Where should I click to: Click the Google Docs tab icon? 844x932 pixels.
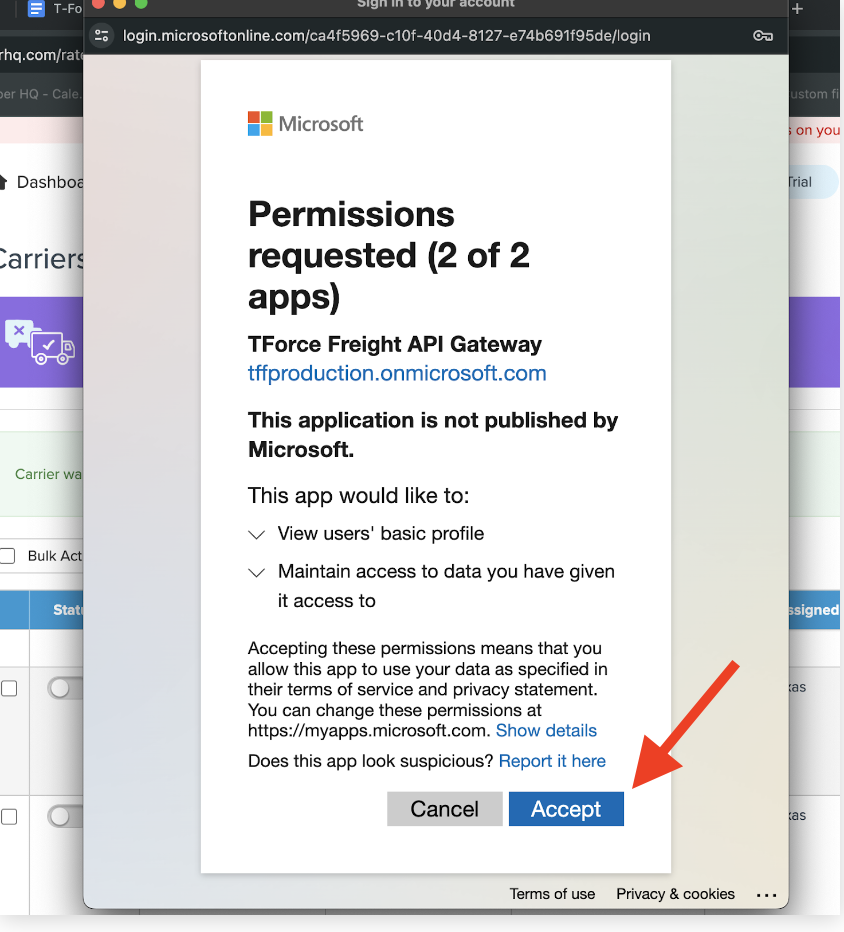tap(36, 9)
